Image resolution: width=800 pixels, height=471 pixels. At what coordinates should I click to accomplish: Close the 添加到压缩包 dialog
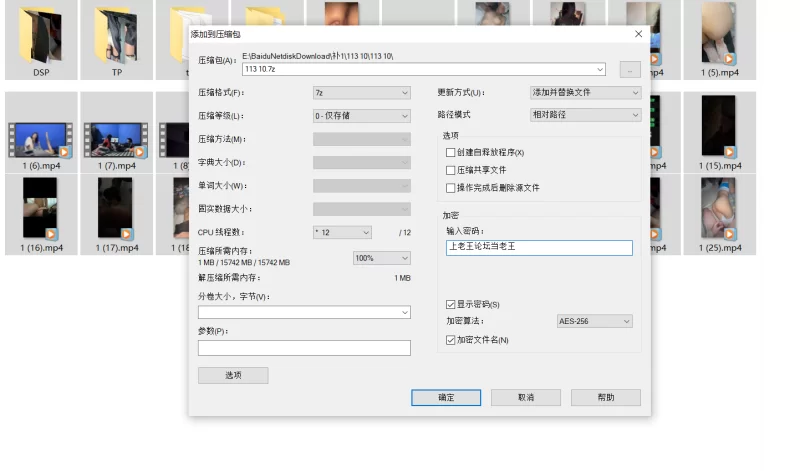coord(638,34)
